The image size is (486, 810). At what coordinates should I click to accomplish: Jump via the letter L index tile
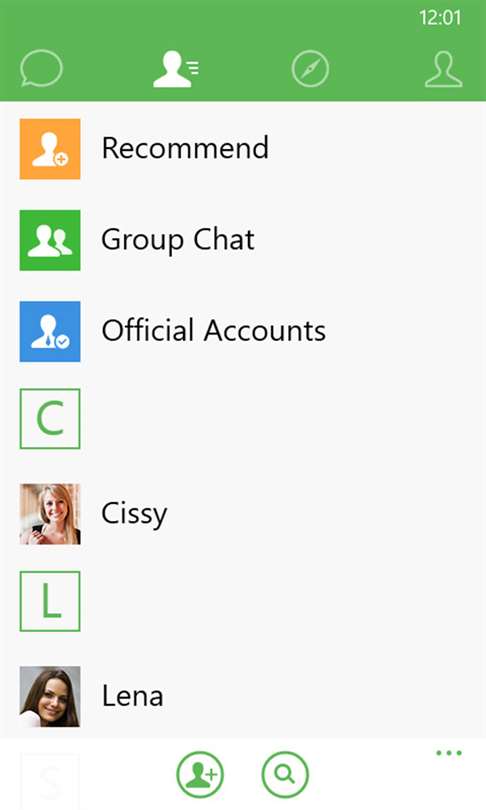click(x=50, y=601)
